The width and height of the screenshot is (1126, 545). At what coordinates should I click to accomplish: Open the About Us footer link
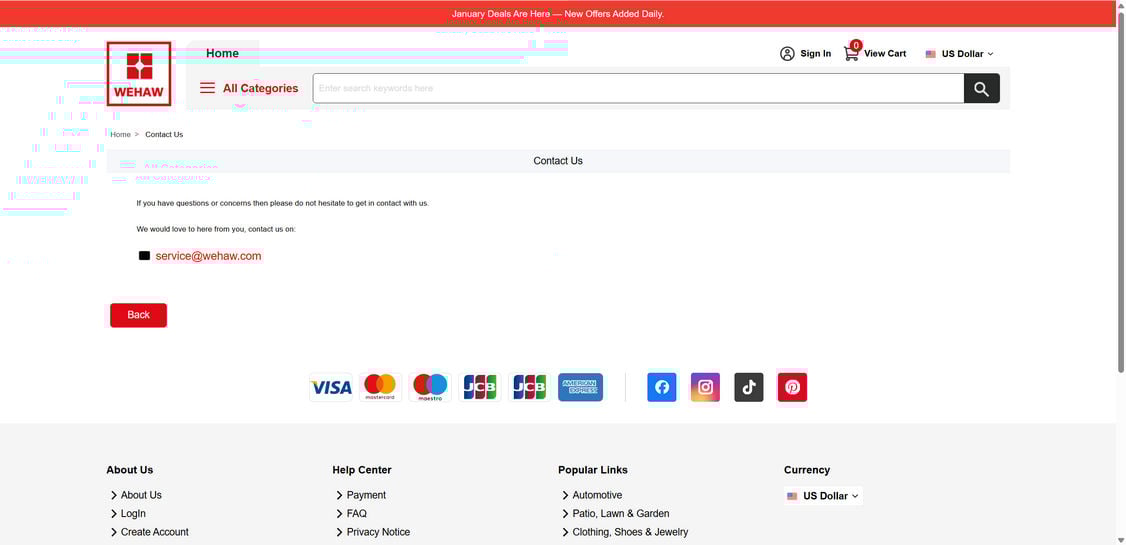coord(141,495)
